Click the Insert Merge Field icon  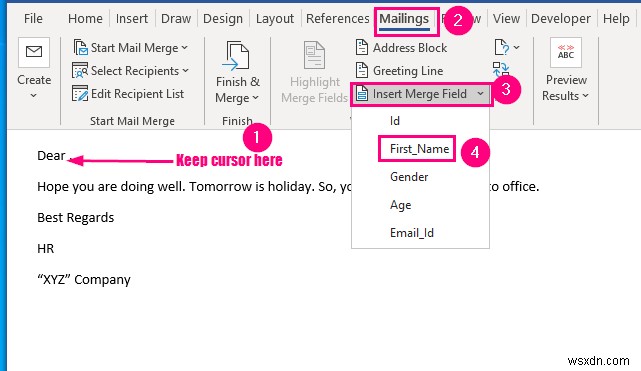362,94
